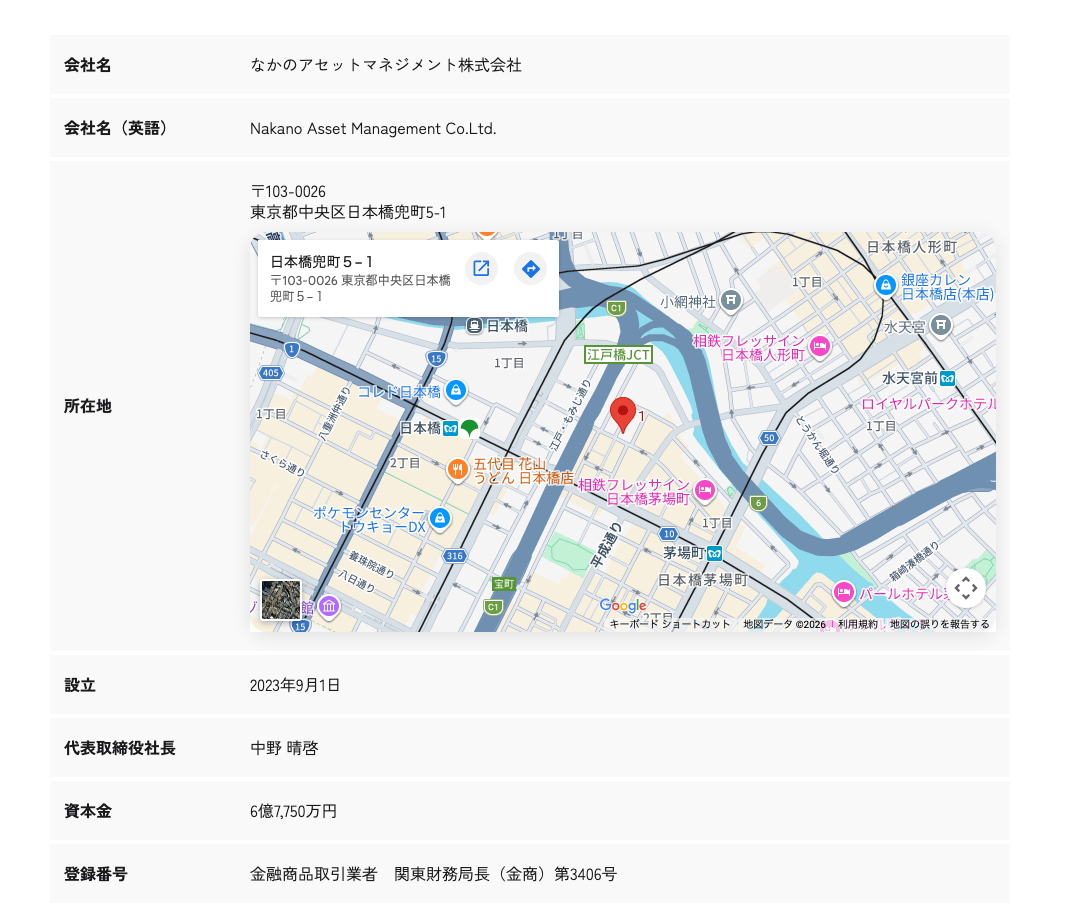Open the larger map view icon

click(x=481, y=268)
